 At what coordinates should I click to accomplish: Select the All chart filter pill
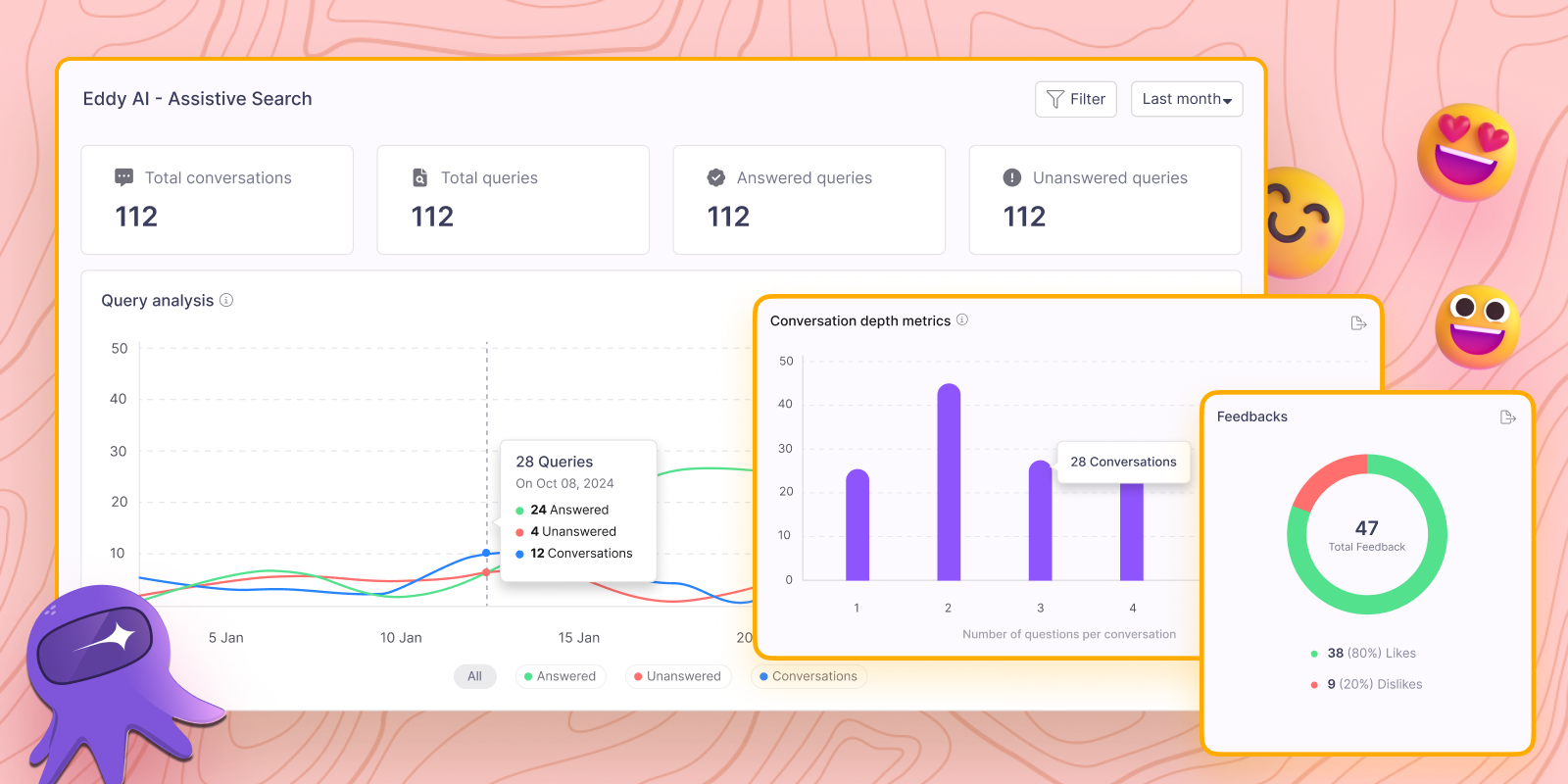click(474, 676)
